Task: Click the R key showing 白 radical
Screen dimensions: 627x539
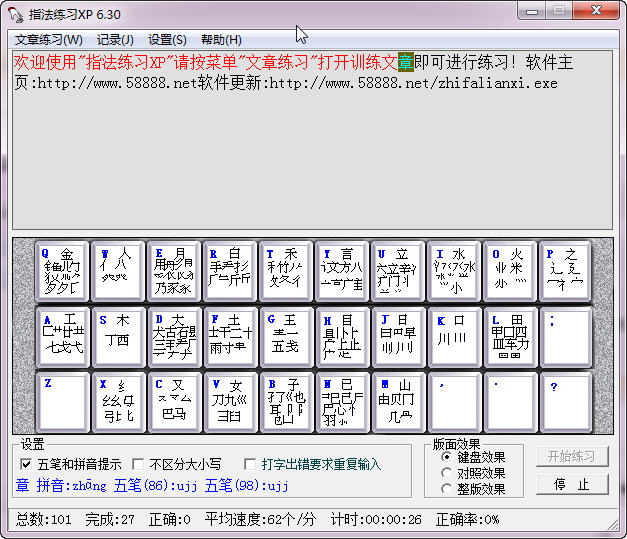Action: tap(230, 271)
